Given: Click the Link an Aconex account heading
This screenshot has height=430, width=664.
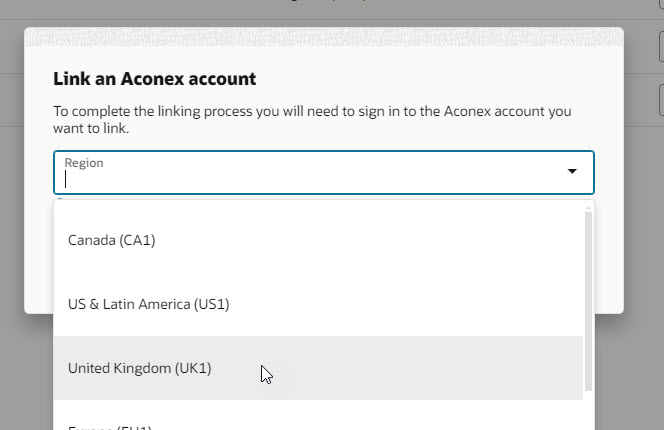Looking at the screenshot, I should pos(154,78).
